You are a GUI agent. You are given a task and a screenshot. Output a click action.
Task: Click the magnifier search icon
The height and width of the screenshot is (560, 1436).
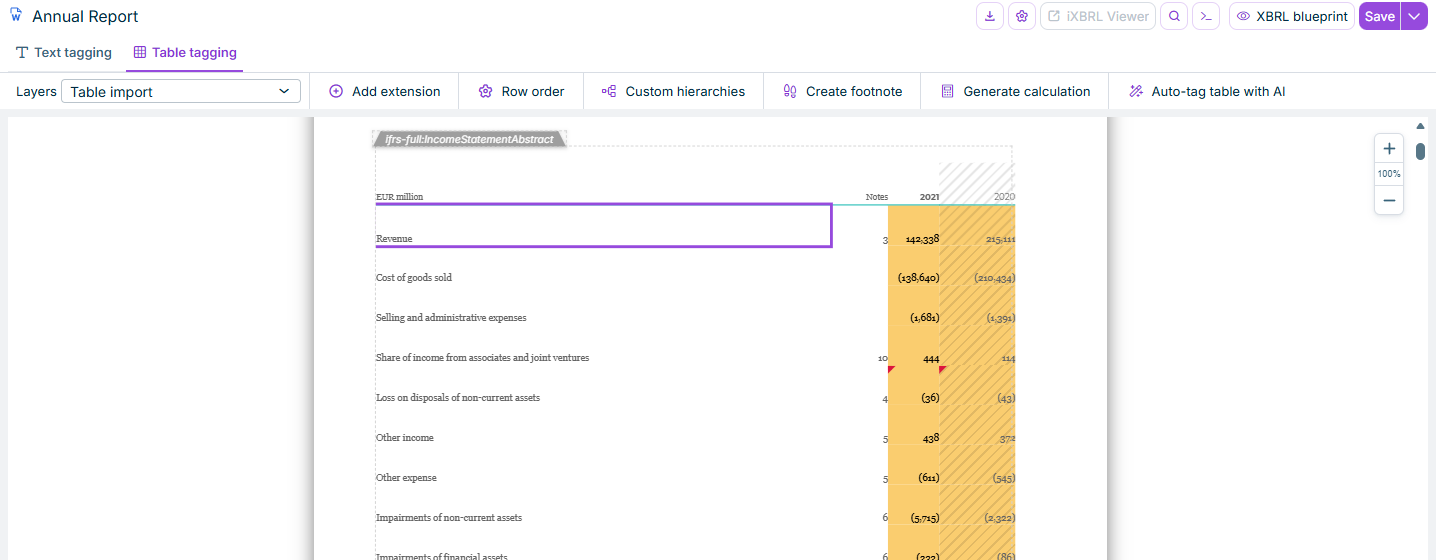(1174, 16)
